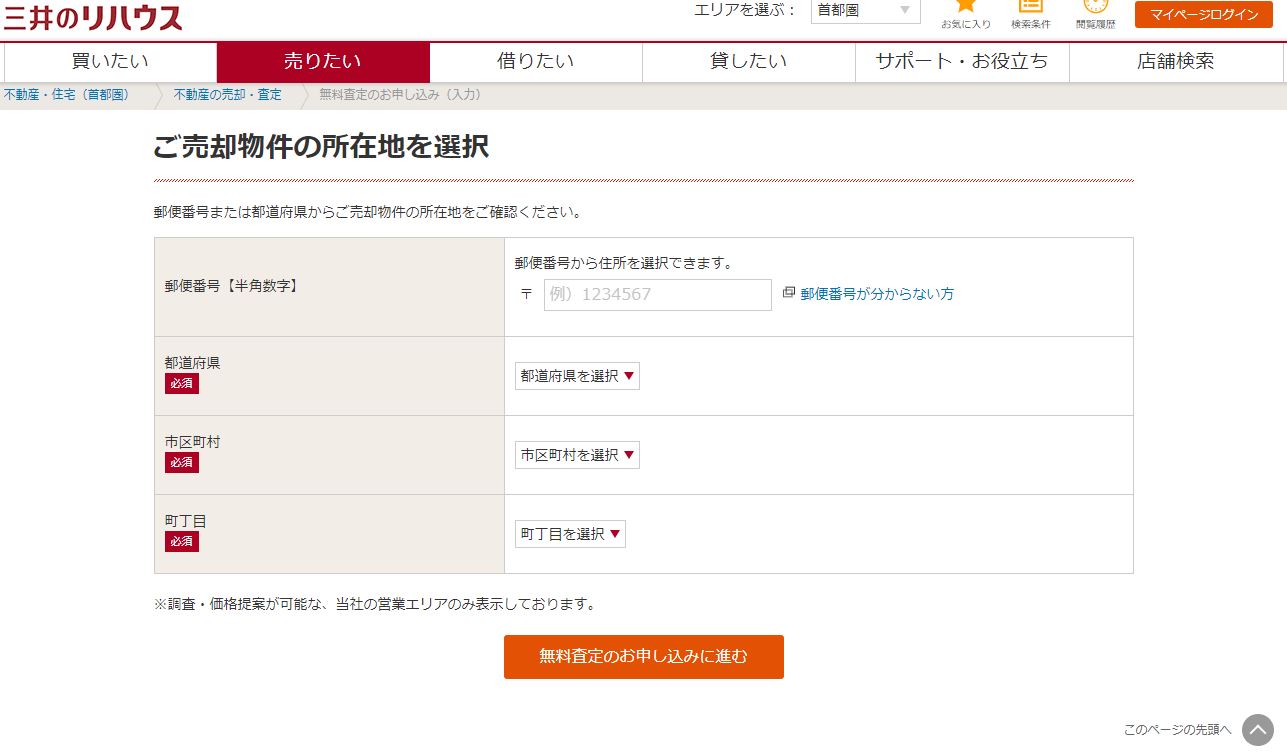Focus the 郵便番号 input field
The width and height of the screenshot is (1287, 756).
(658, 295)
